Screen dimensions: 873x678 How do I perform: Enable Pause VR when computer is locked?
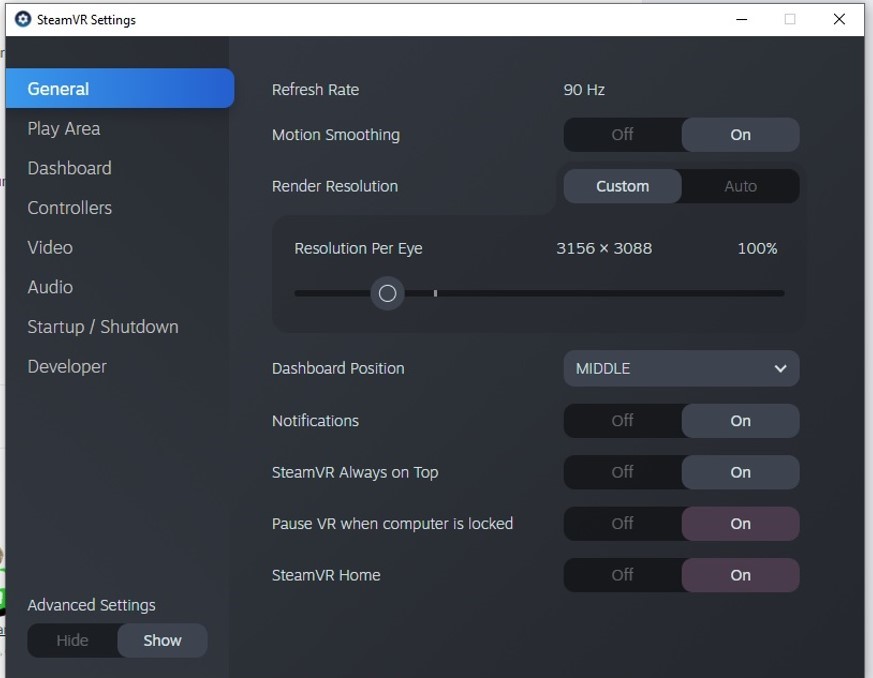click(740, 524)
